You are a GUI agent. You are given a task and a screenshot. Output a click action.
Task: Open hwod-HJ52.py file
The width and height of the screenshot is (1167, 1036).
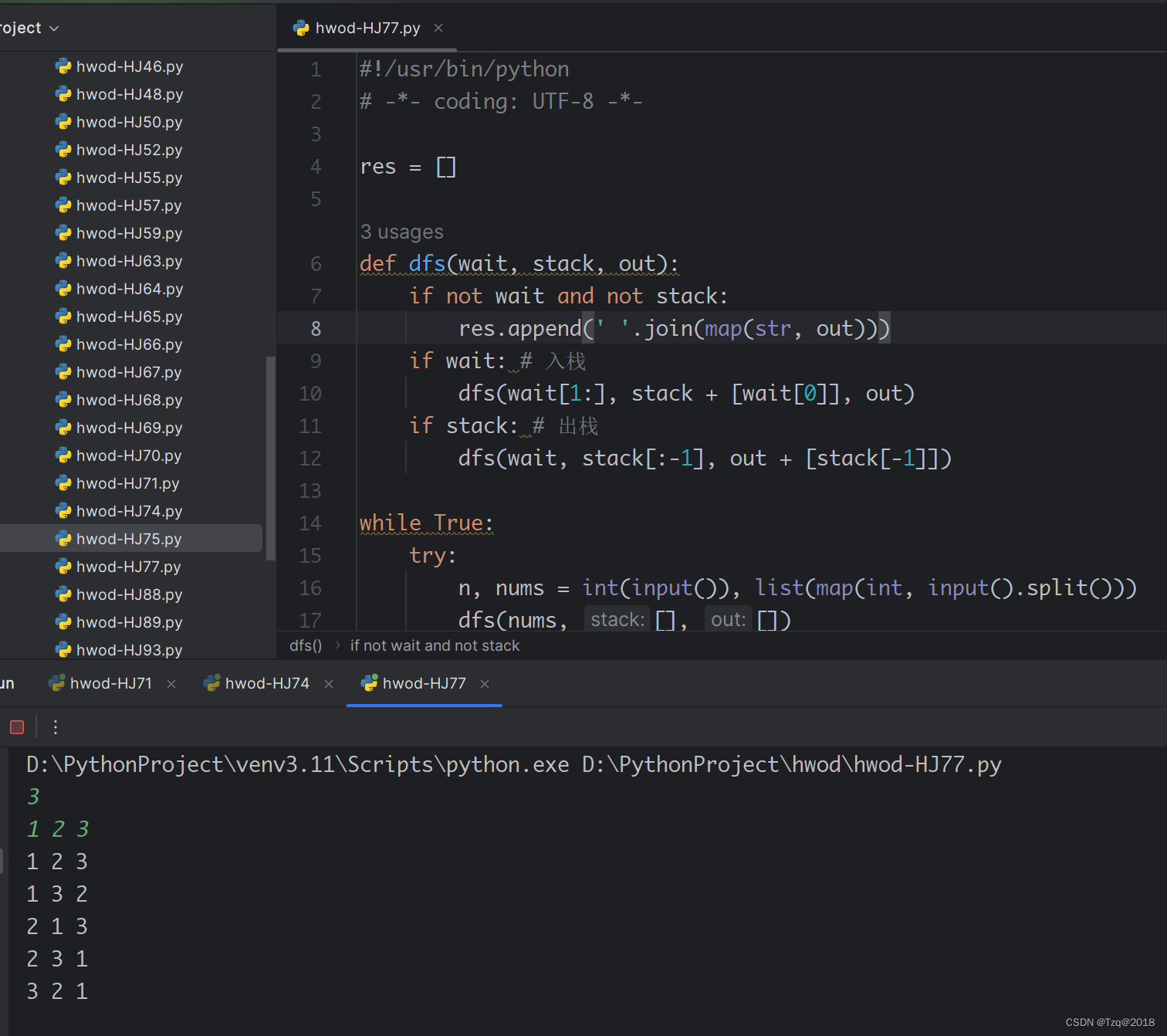pos(130,150)
